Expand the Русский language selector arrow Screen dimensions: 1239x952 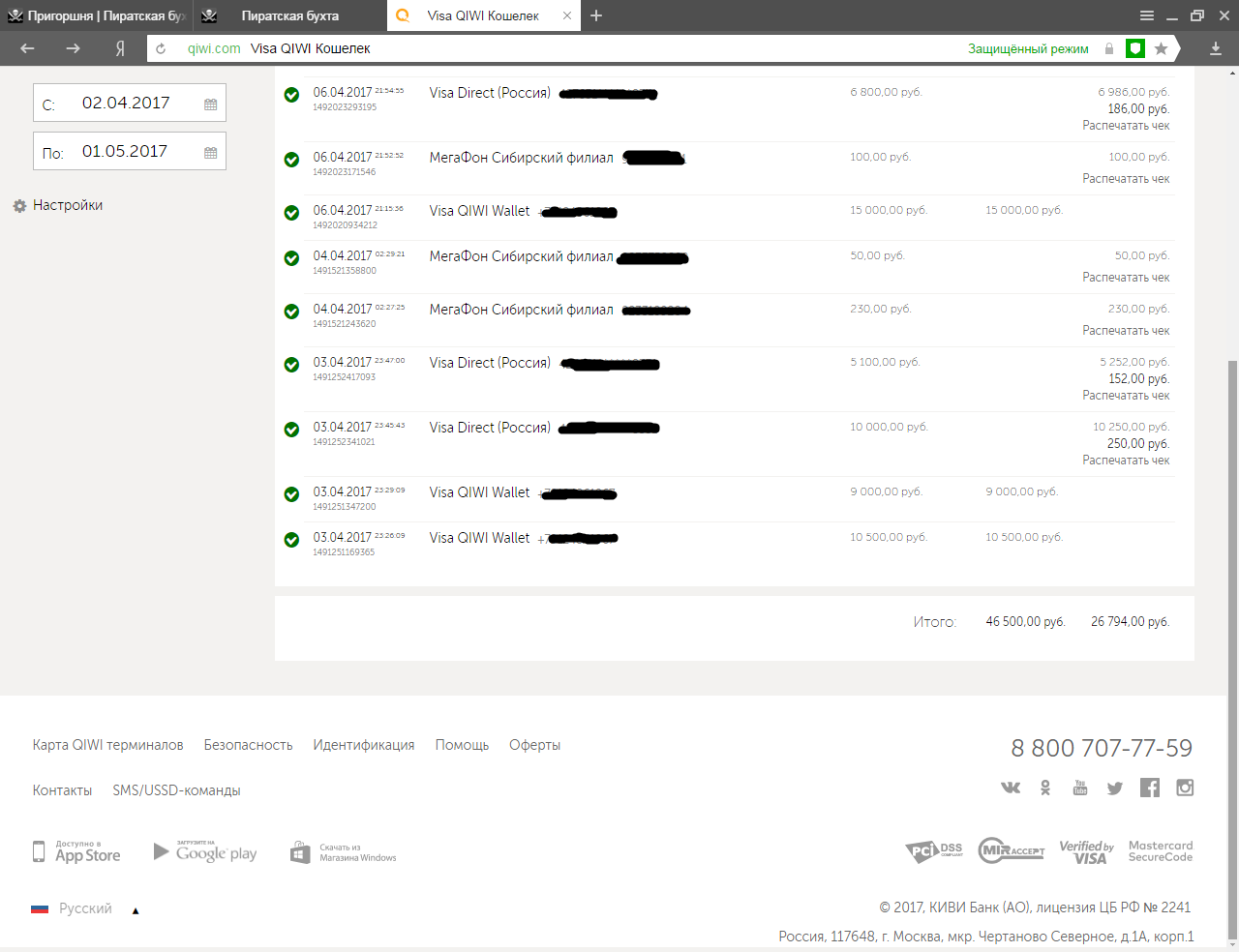136,910
